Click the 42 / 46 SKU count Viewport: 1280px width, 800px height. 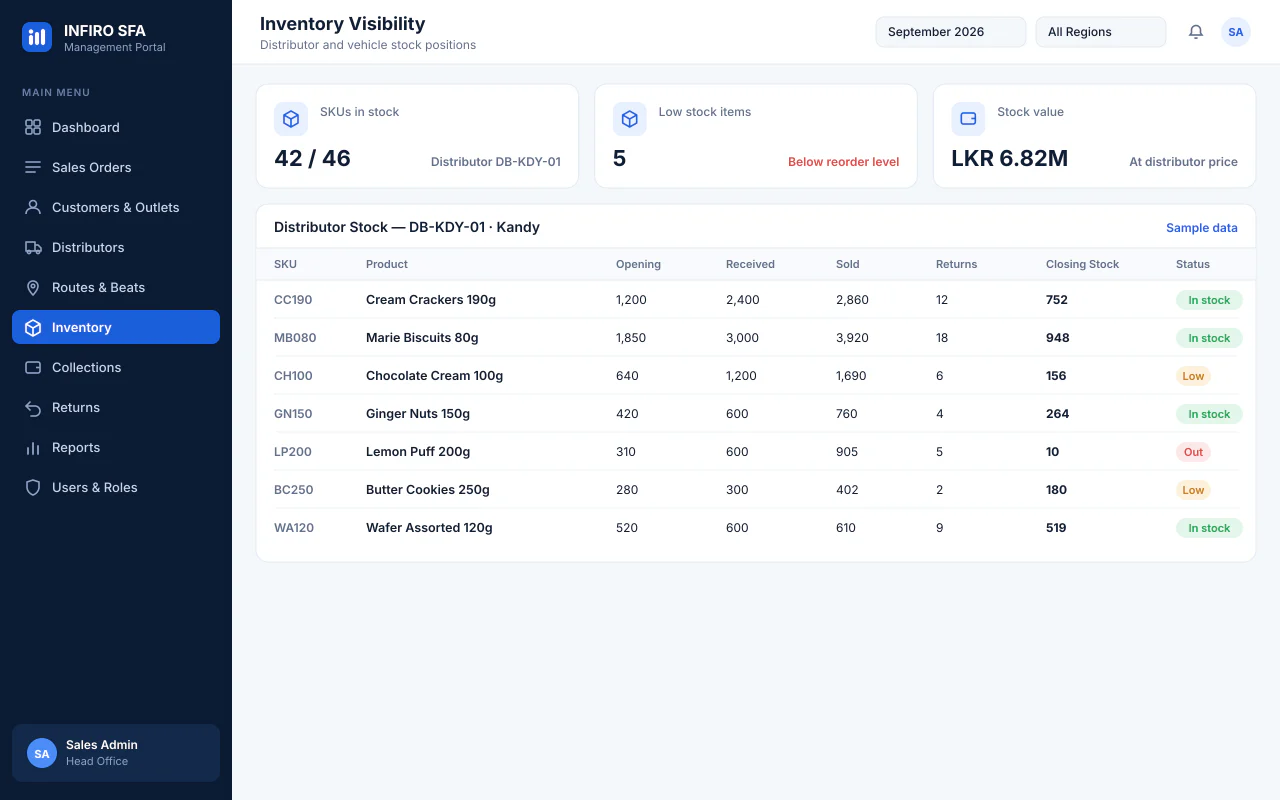pos(312,158)
